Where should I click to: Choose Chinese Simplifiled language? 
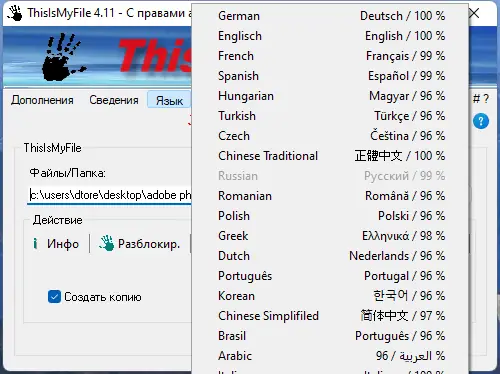pos(331,316)
